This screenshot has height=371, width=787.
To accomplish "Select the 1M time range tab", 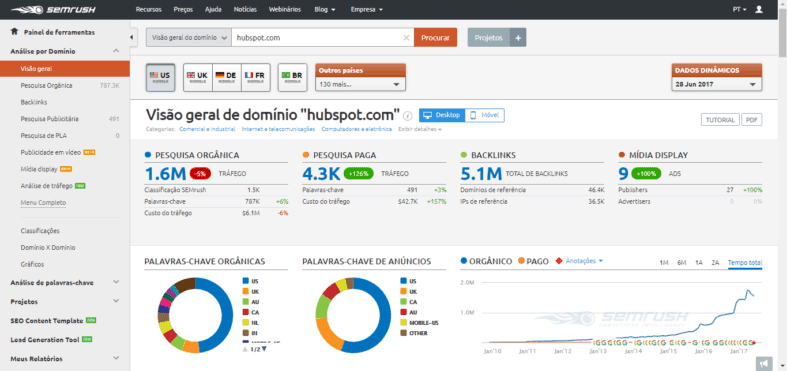I will tap(664, 263).
